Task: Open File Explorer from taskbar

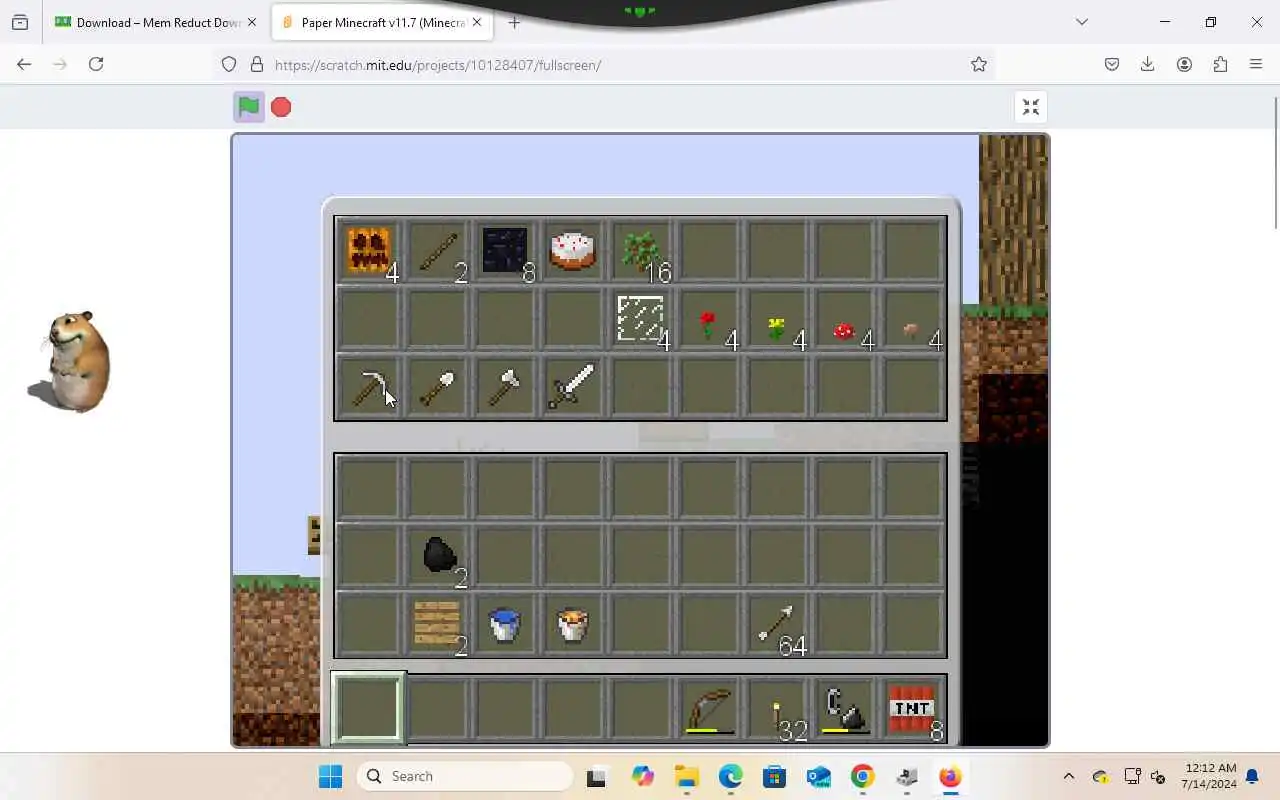Action: pyautogui.click(x=685, y=776)
